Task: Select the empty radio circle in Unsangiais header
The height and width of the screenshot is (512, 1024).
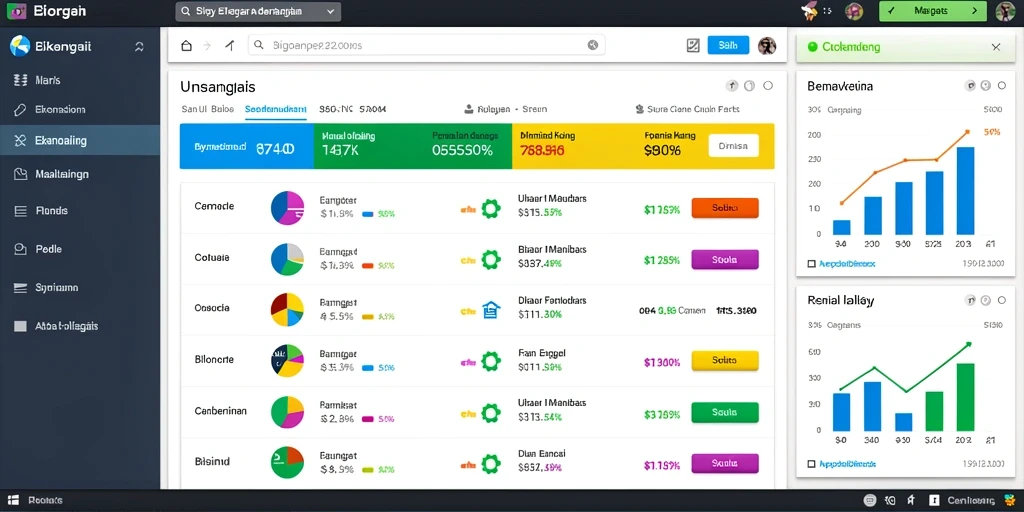Action: click(768, 86)
